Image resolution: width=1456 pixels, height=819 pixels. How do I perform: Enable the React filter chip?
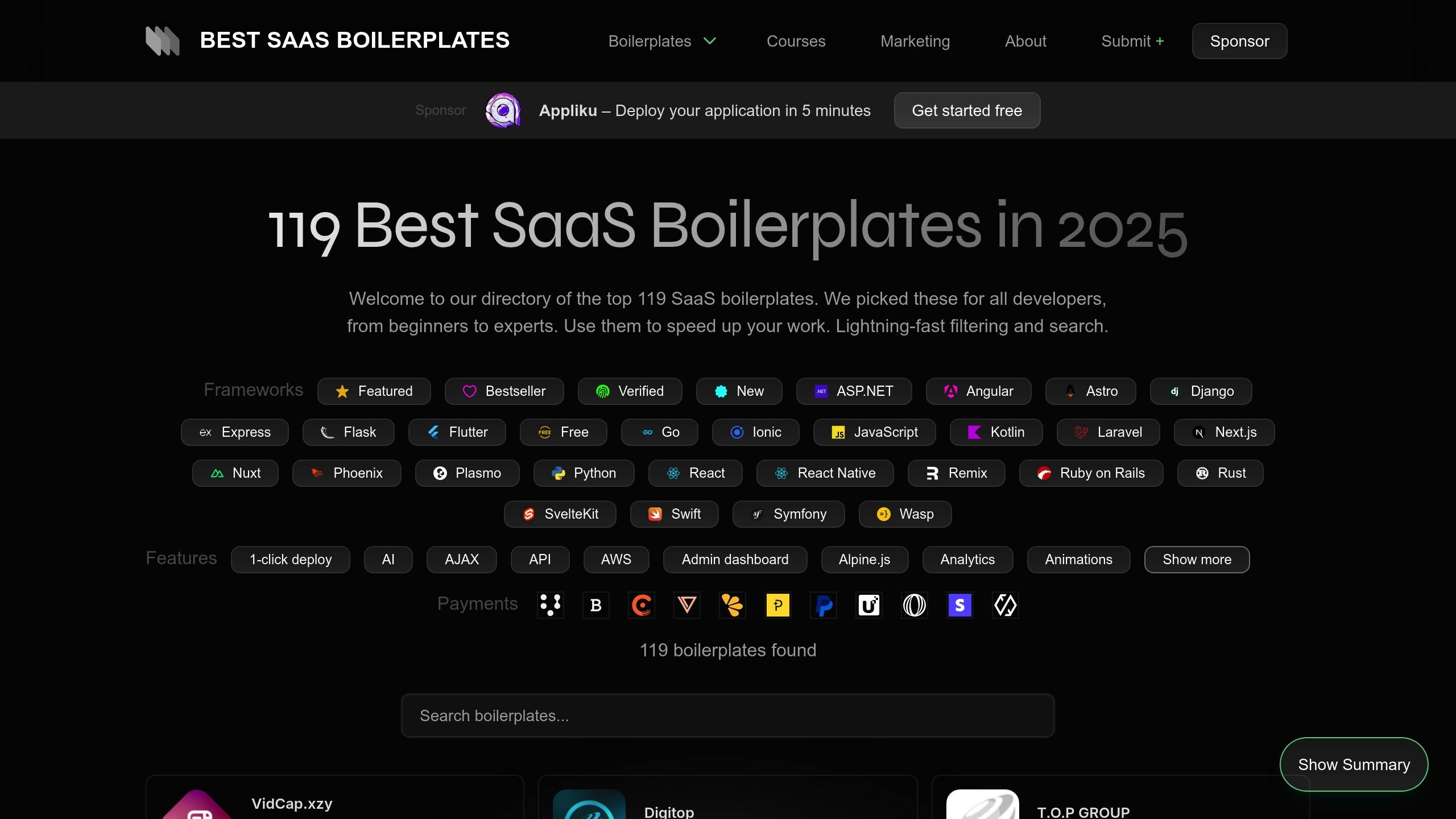695,473
